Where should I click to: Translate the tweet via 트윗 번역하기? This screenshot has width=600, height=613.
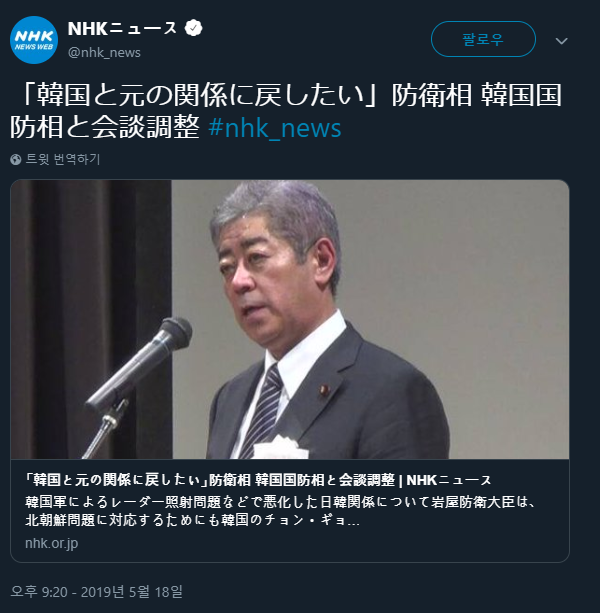click(x=63, y=159)
